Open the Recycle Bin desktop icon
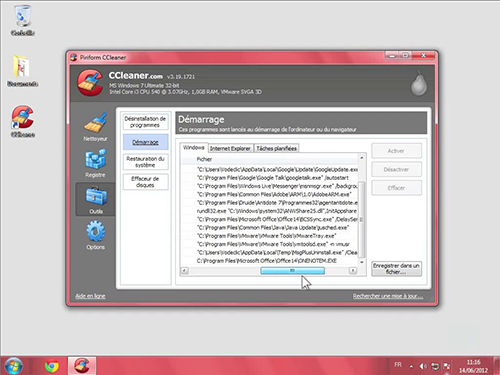500x375 pixels. [23, 20]
